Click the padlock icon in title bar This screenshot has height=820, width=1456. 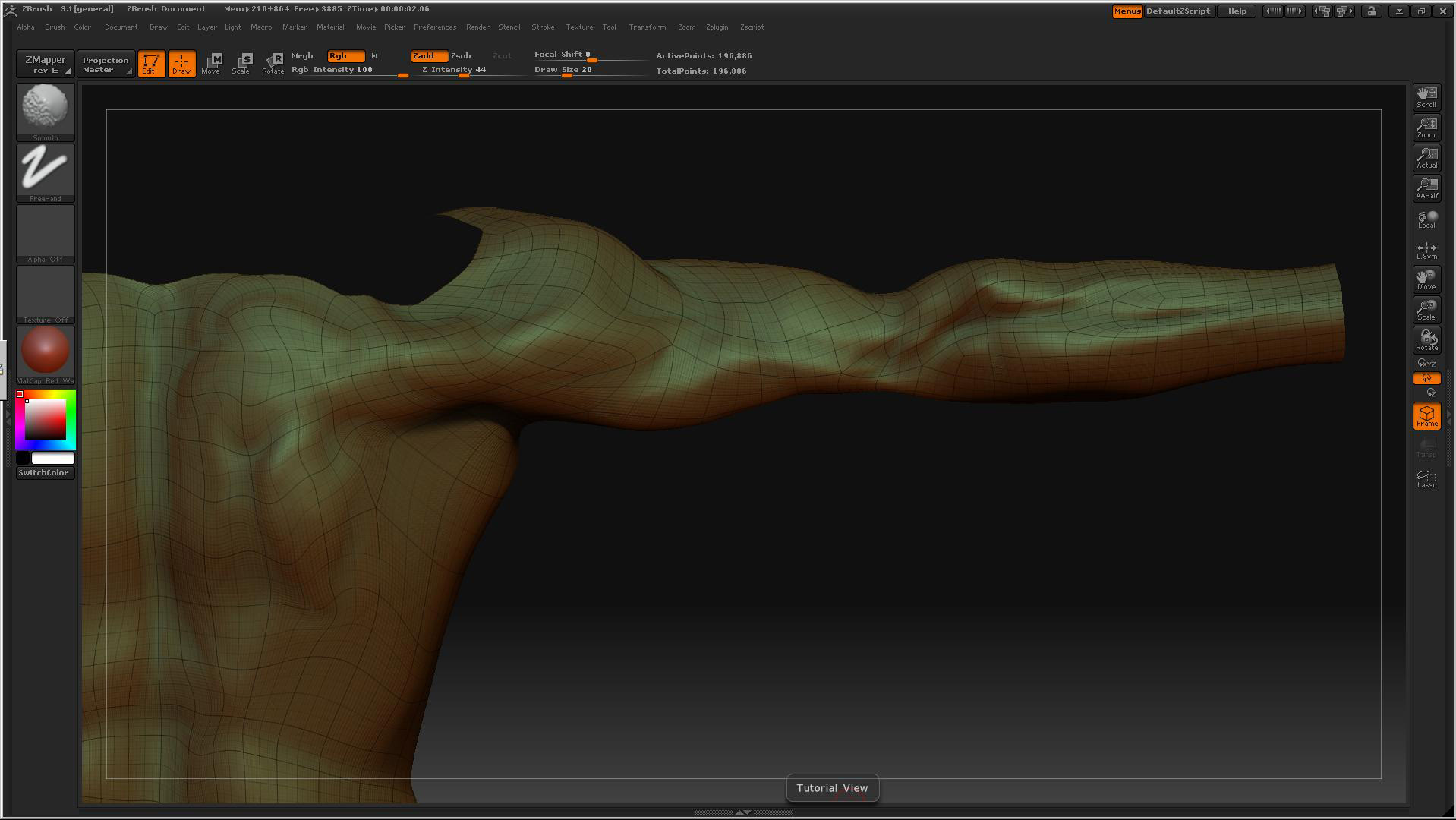[1371, 11]
